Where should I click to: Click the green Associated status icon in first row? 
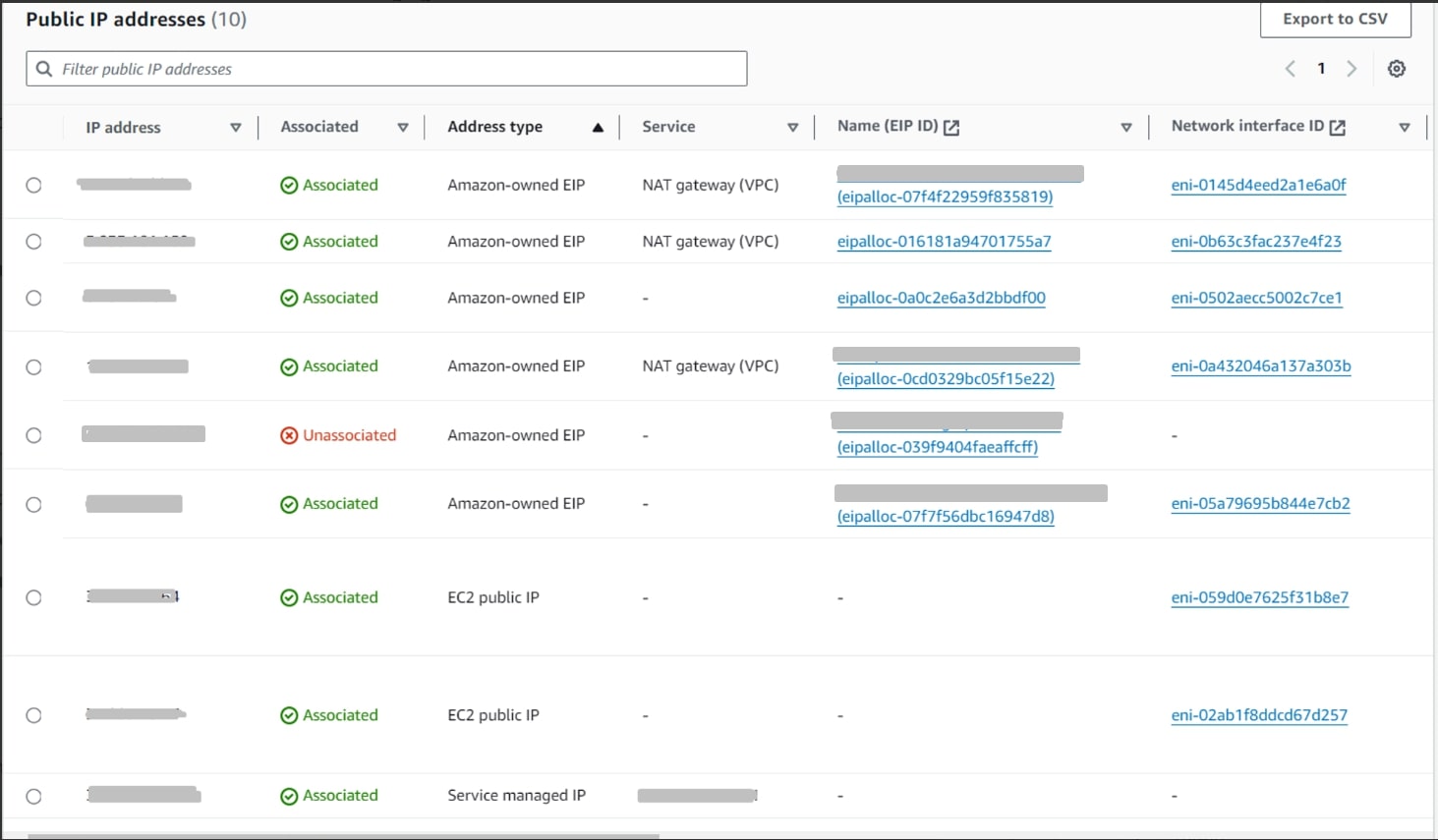click(x=290, y=185)
